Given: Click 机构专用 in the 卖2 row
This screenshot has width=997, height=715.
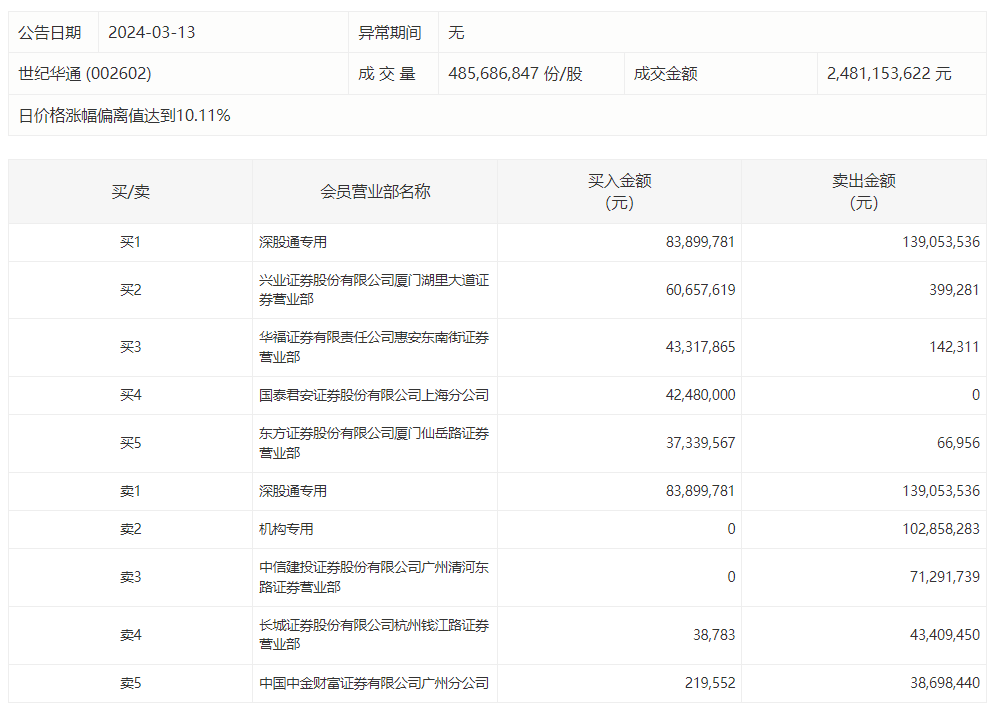Looking at the screenshot, I should (286, 529).
